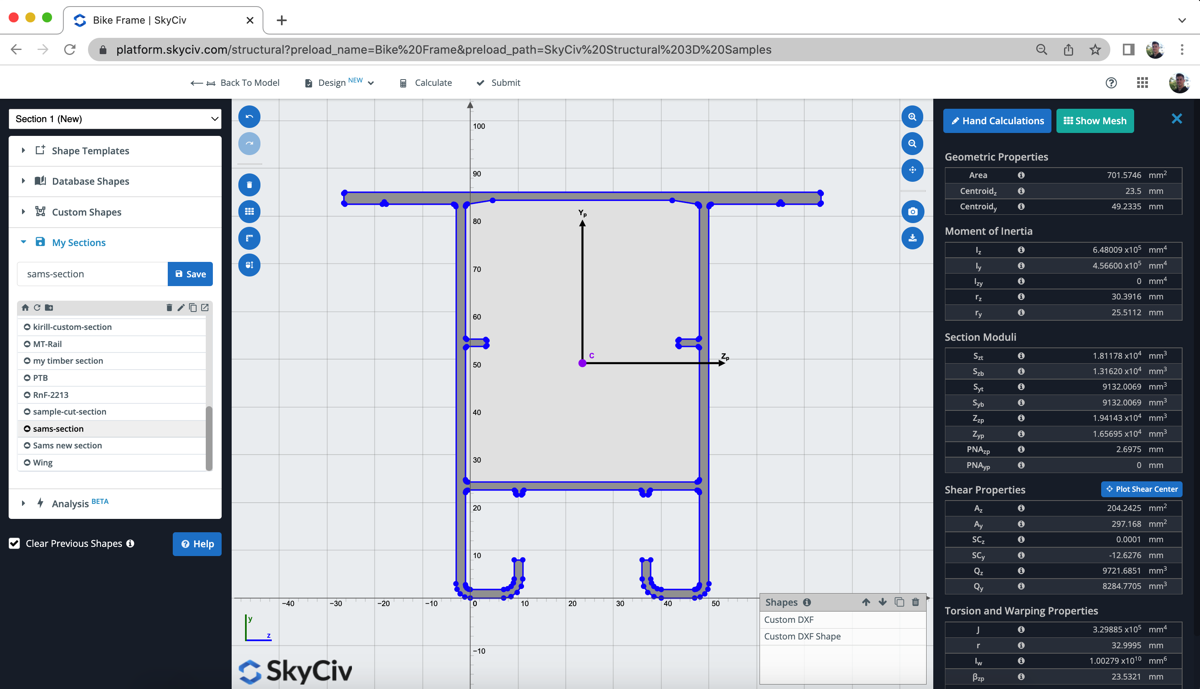Duplicate shape using copy icon in Shapes panel

899,601
